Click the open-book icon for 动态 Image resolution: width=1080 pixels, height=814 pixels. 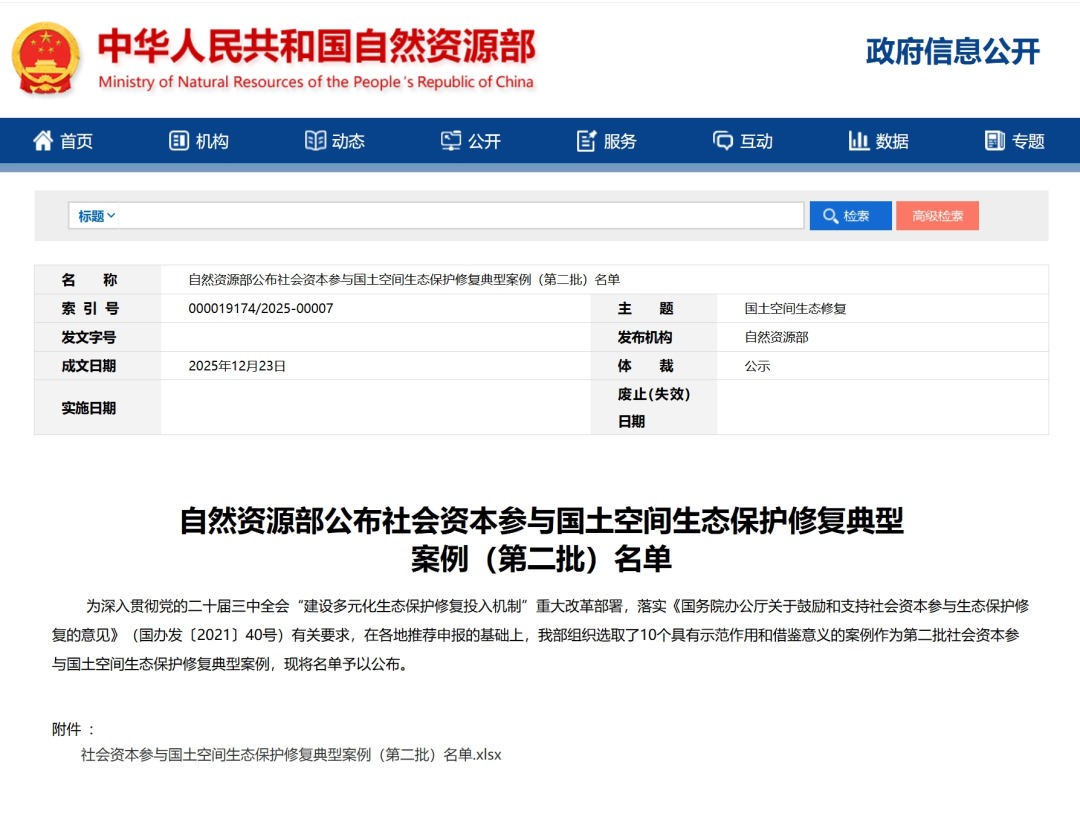pos(315,141)
